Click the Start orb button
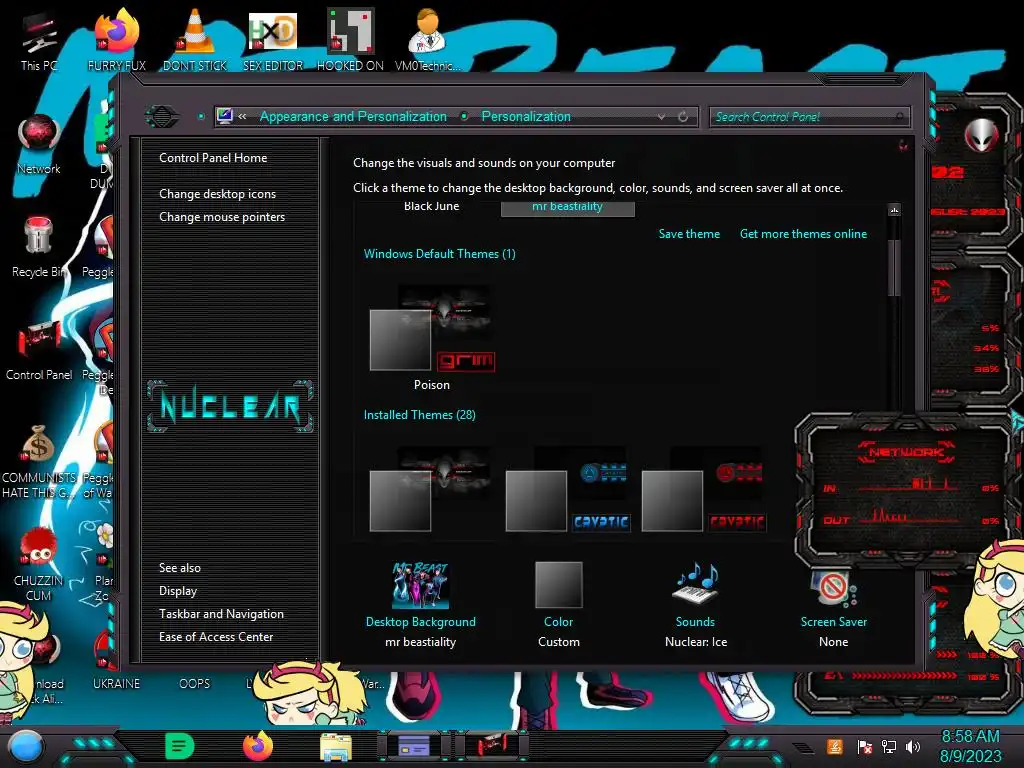The height and width of the screenshot is (768, 1024). point(25,746)
